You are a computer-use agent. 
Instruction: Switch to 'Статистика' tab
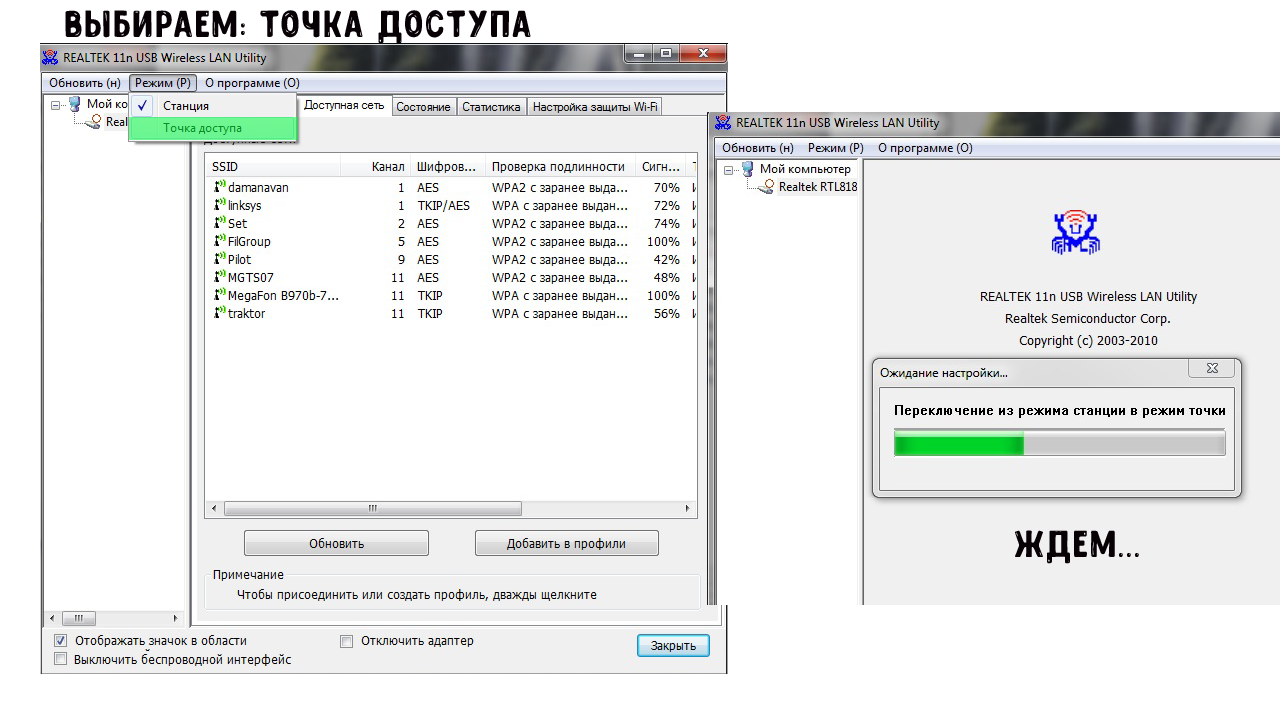point(491,107)
